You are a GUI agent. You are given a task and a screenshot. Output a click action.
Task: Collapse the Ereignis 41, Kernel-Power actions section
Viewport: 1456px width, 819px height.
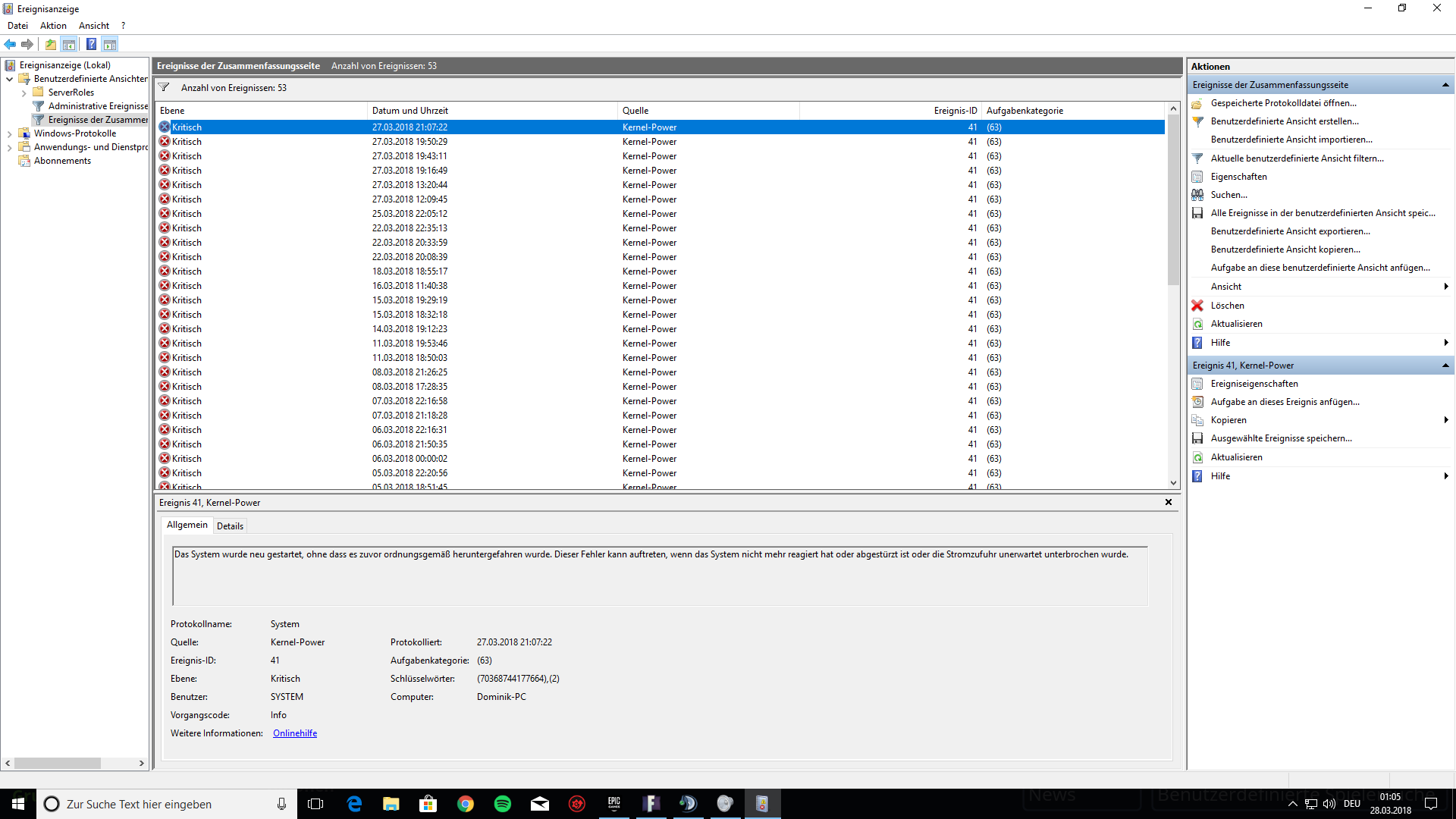point(1445,366)
